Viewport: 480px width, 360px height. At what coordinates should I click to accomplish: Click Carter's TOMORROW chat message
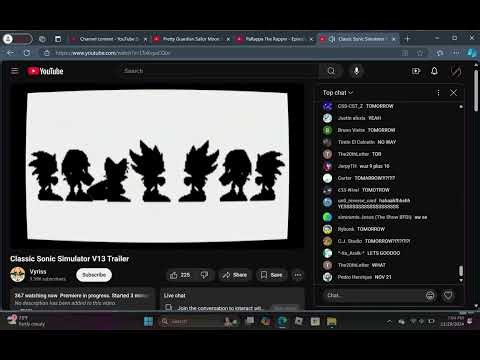point(374,178)
